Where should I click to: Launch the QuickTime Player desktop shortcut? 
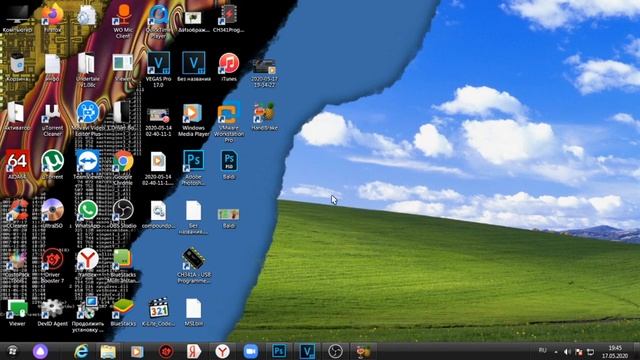[158, 21]
